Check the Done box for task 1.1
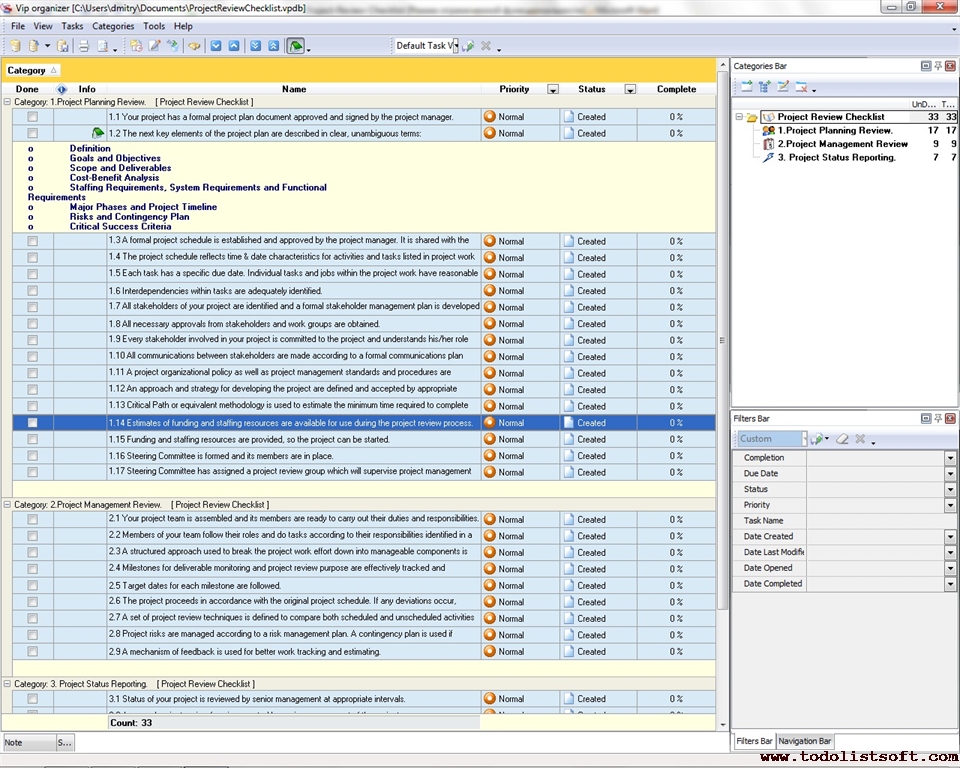The width and height of the screenshot is (960, 768). [x=33, y=117]
